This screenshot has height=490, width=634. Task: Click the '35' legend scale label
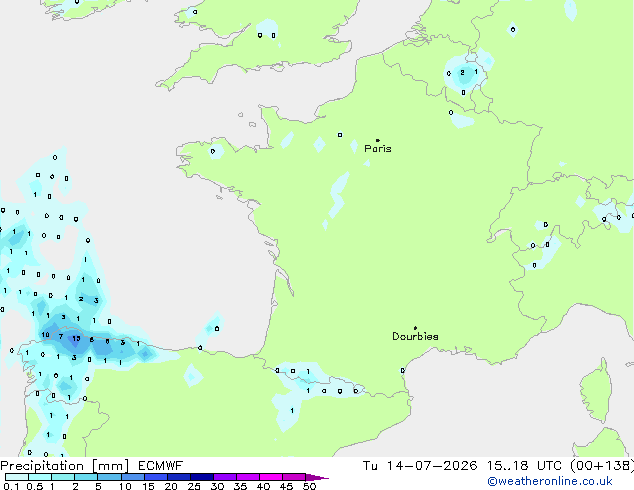(x=240, y=486)
